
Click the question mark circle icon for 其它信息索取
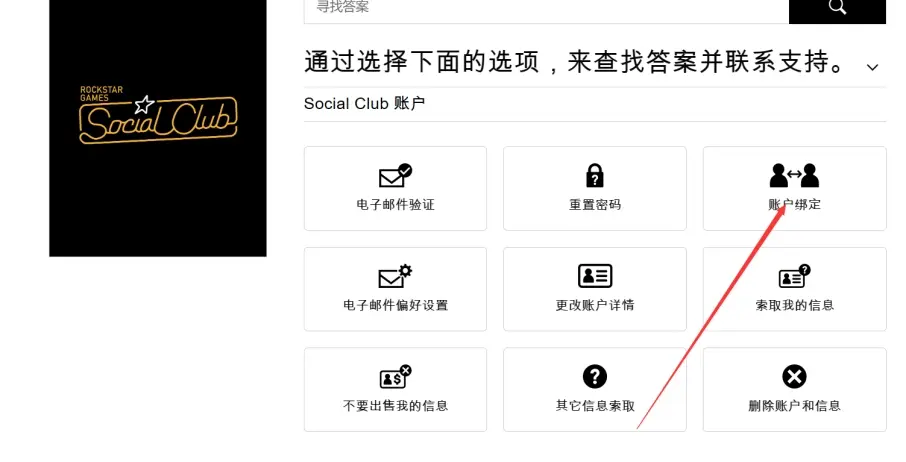(595, 377)
